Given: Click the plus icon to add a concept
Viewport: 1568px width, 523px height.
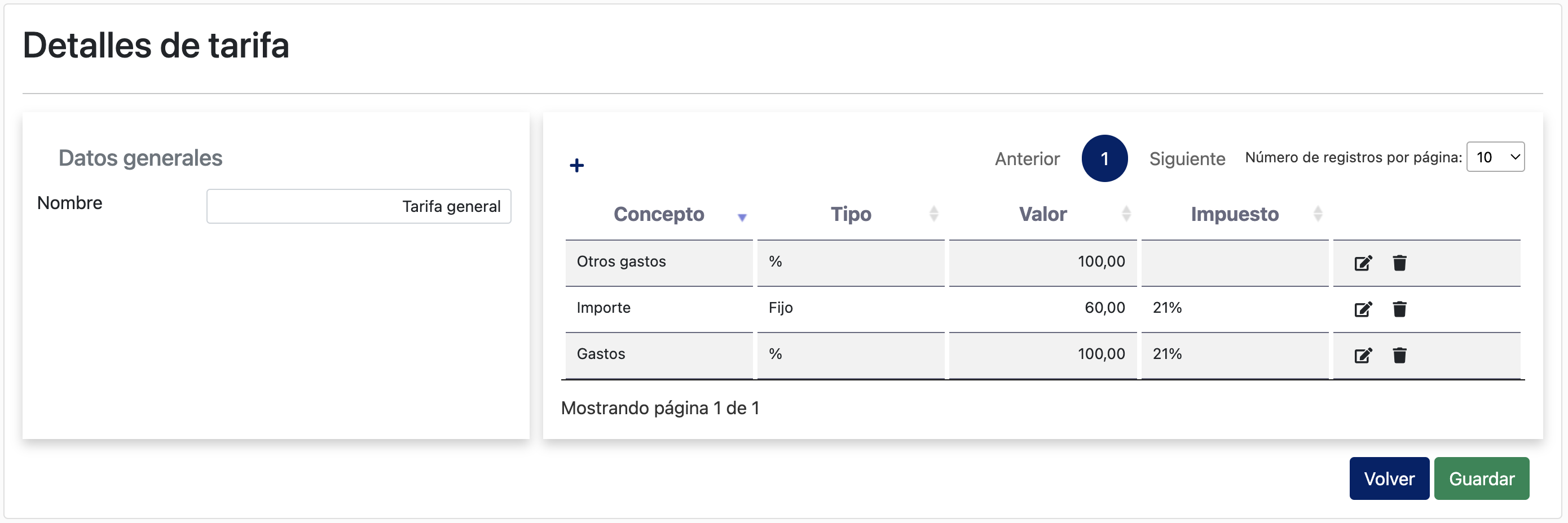Looking at the screenshot, I should (576, 166).
